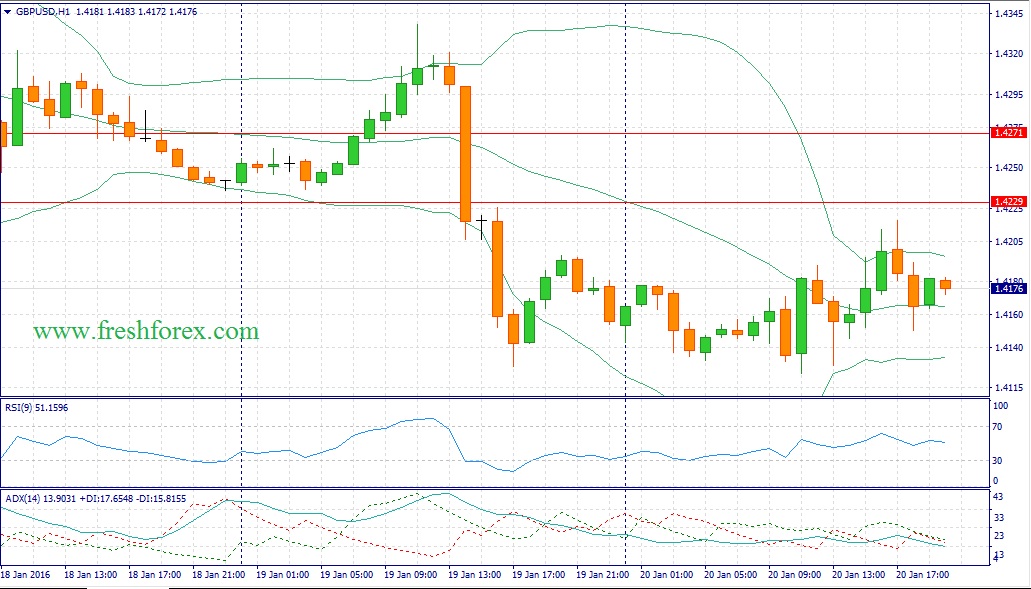
Task: Click the 1.4345 price scale value
Action: tap(1006, 13)
